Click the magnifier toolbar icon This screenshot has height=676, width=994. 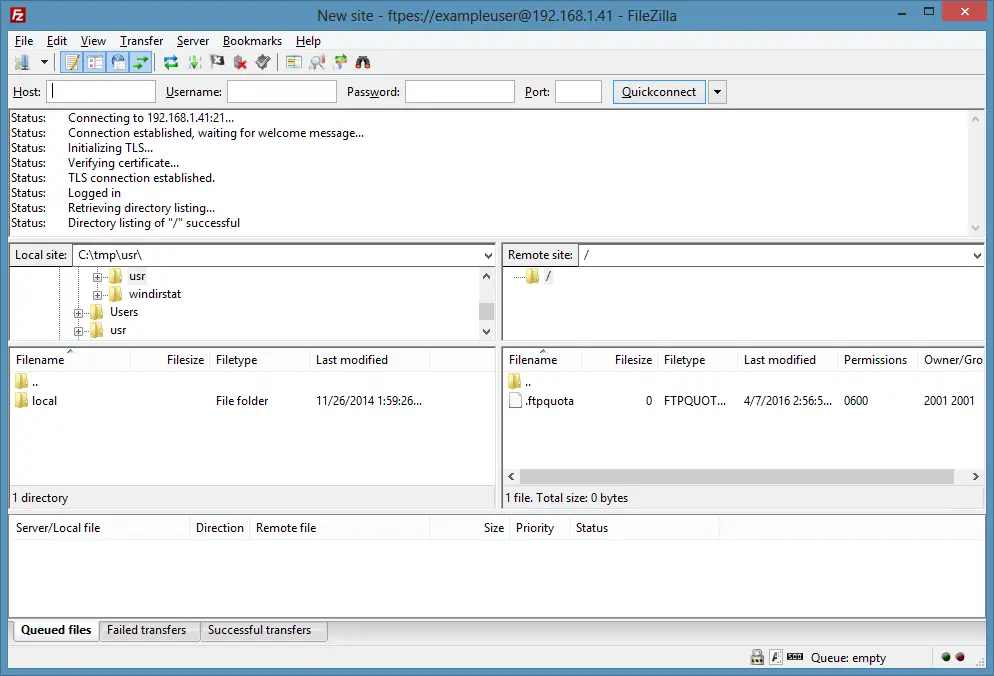tap(317, 62)
